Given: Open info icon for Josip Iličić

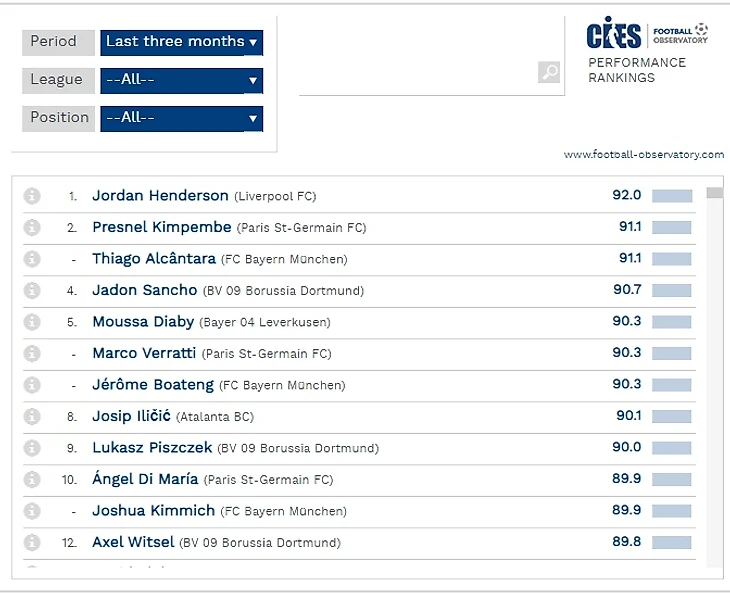Looking at the screenshot, I should [x=32, y=416].
